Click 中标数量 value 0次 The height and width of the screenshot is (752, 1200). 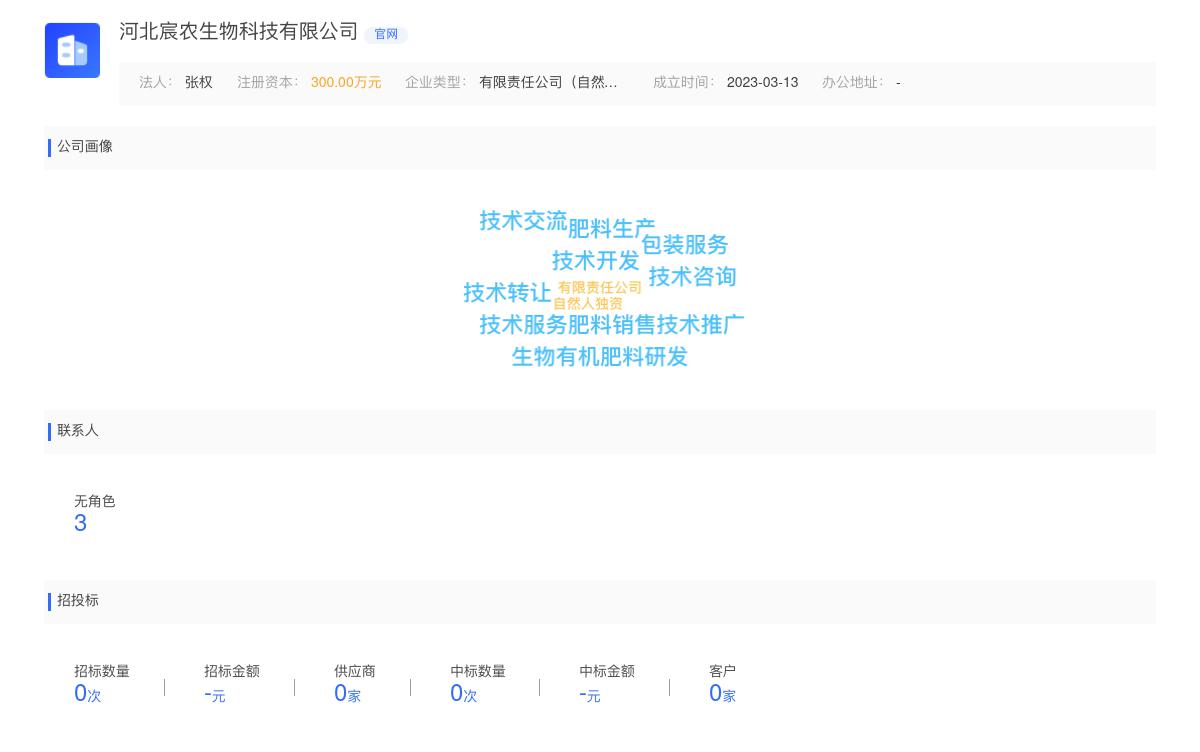coord(464,694)
